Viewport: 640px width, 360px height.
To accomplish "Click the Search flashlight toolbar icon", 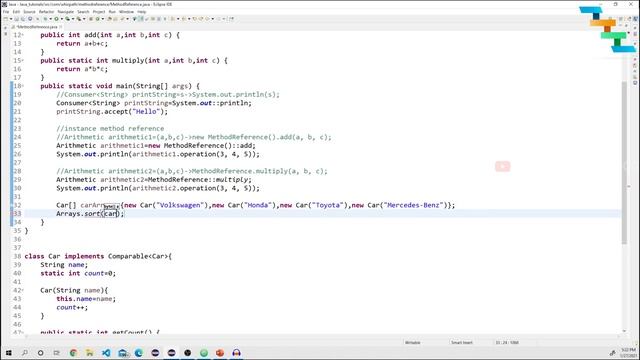I will [x=122, y=19].
